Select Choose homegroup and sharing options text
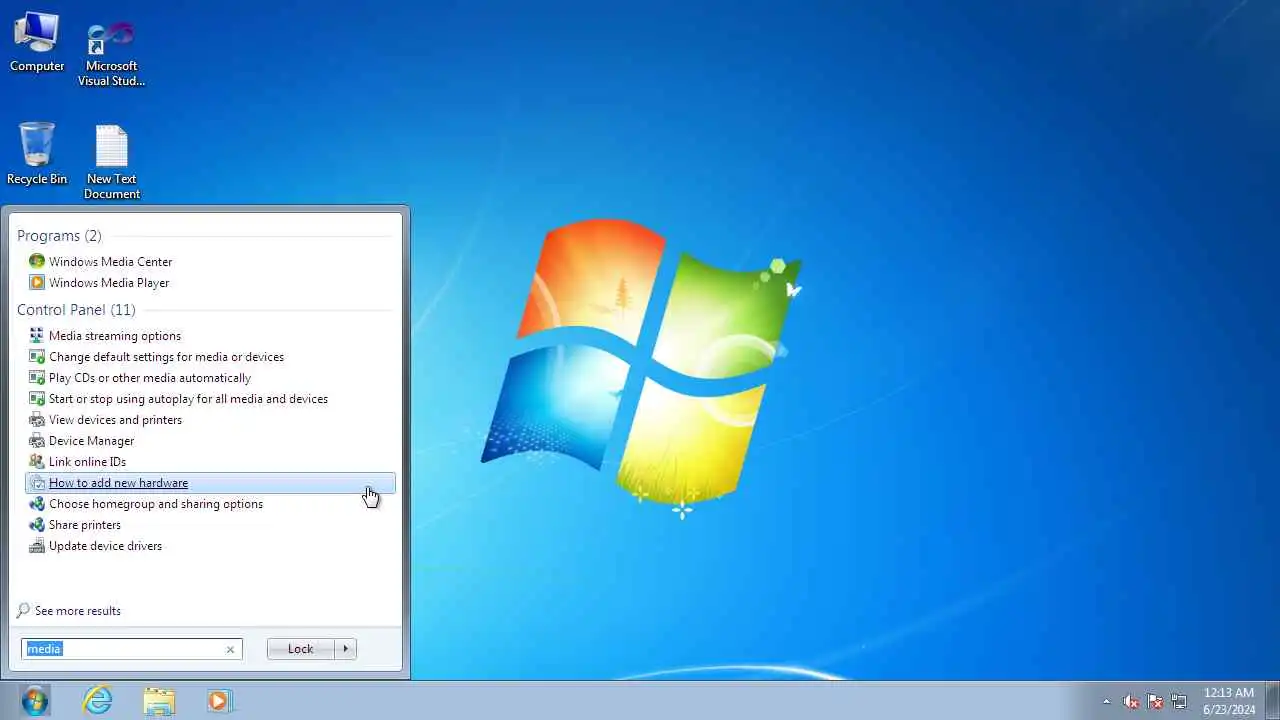1280x720 pixels. [156, 504]
